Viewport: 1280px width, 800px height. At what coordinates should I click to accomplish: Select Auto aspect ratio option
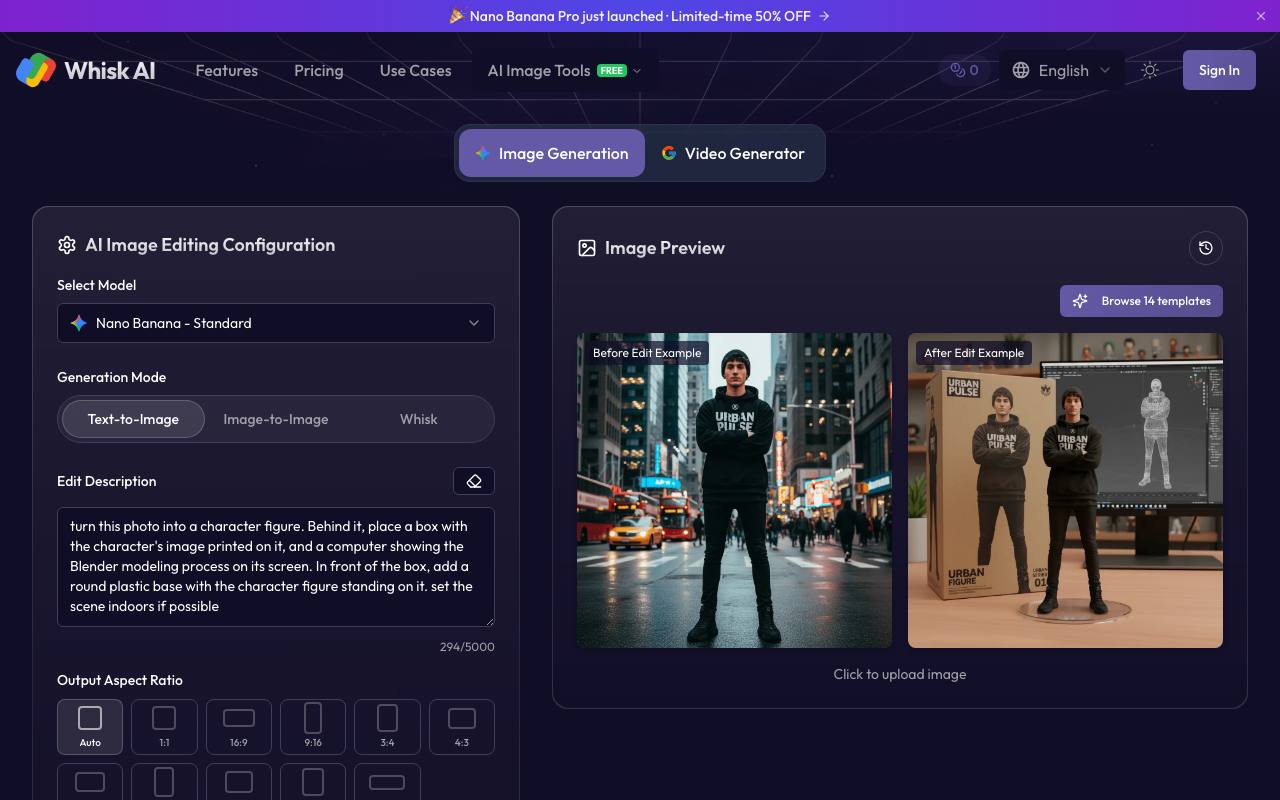pyautogui.click(x=90, y=726)
